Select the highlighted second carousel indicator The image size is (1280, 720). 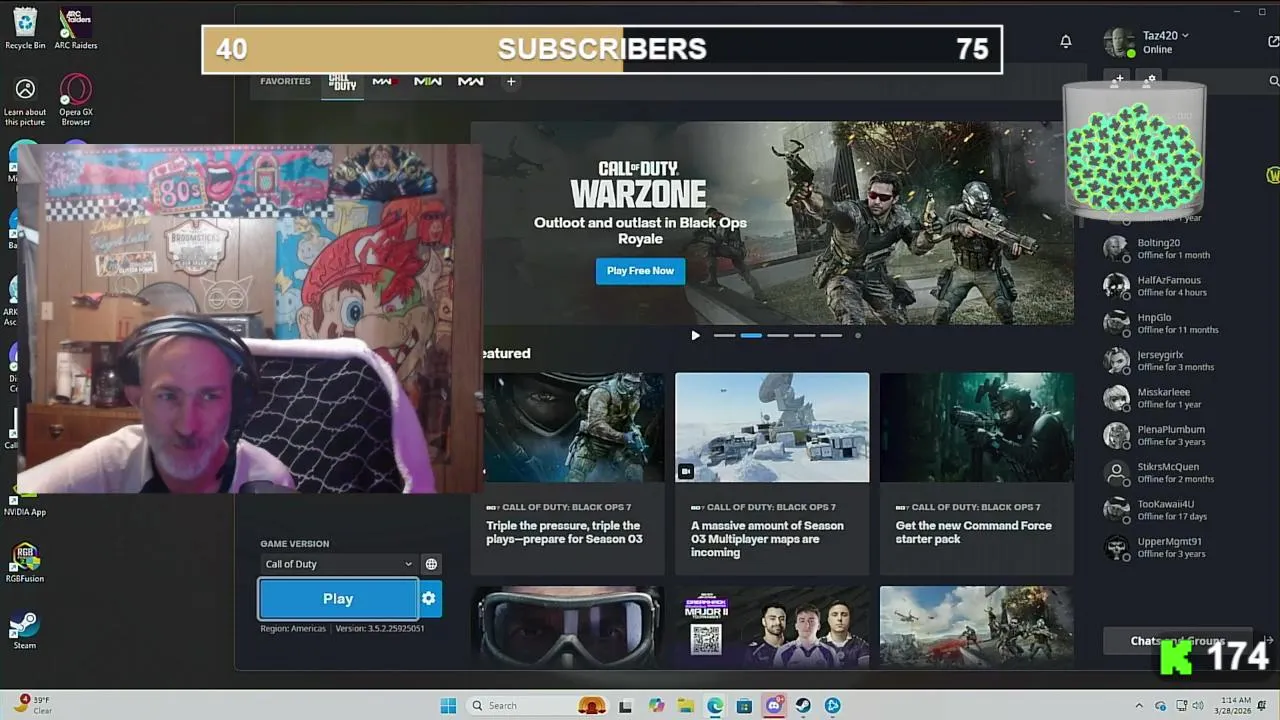coord(751,336)
